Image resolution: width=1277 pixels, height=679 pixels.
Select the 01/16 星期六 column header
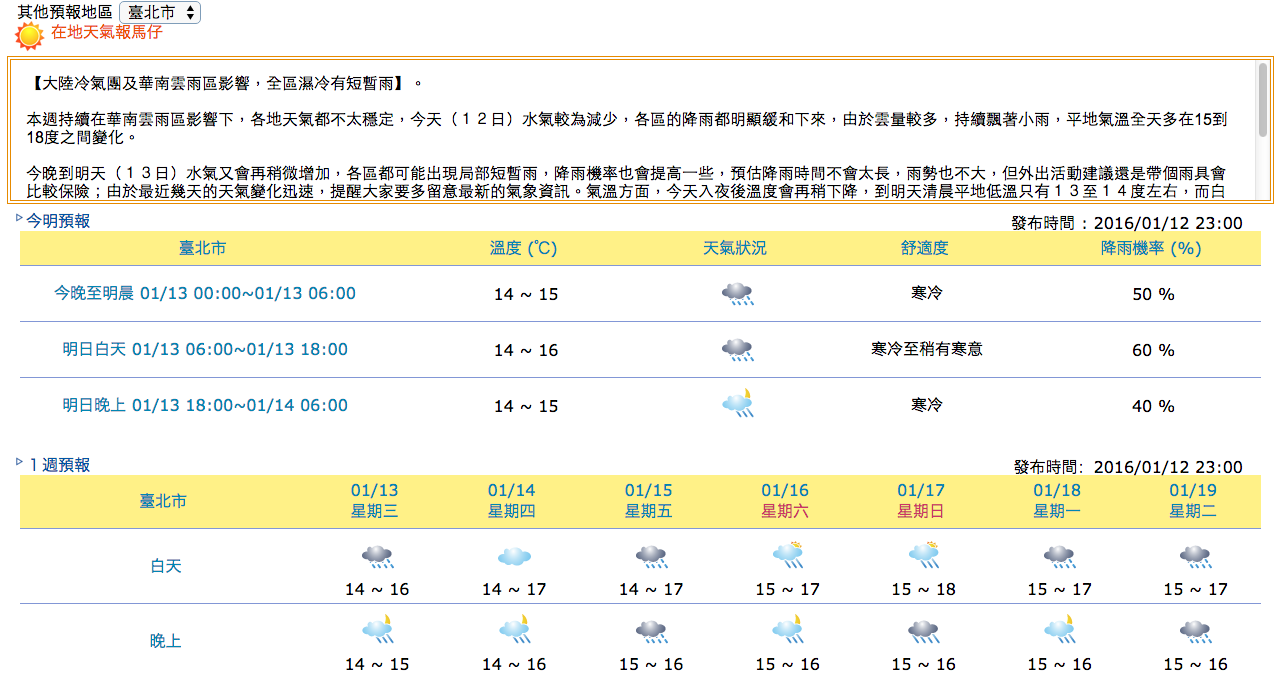(785, 501)
